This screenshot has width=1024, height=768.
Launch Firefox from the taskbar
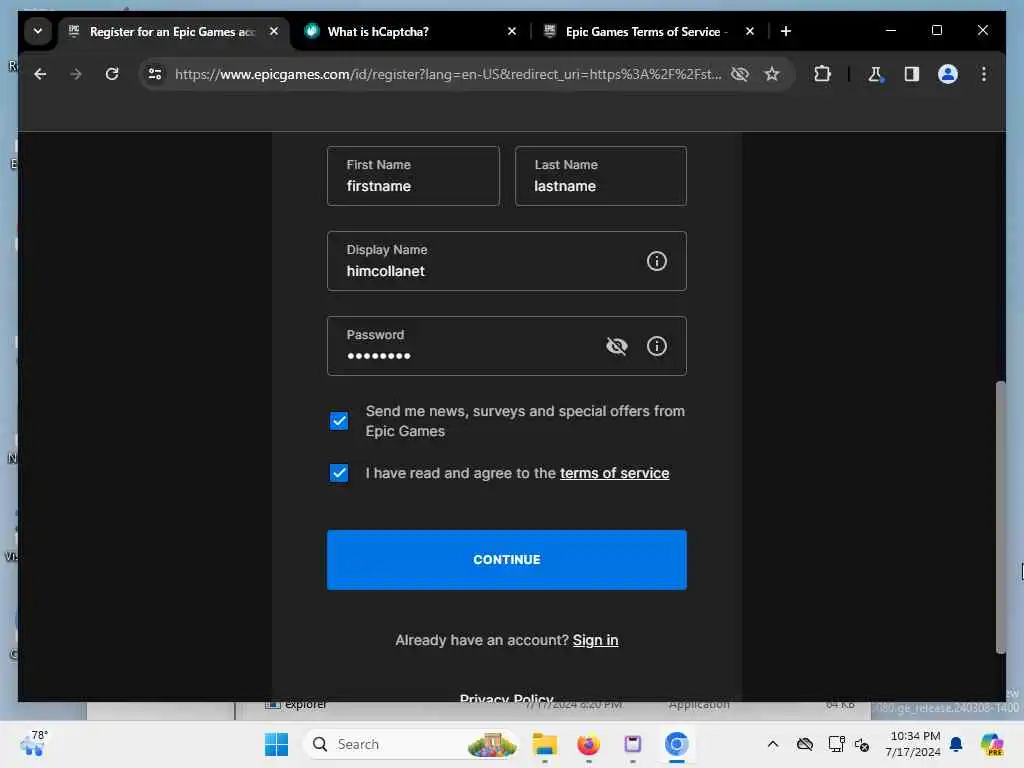click(x=588, y=744)
